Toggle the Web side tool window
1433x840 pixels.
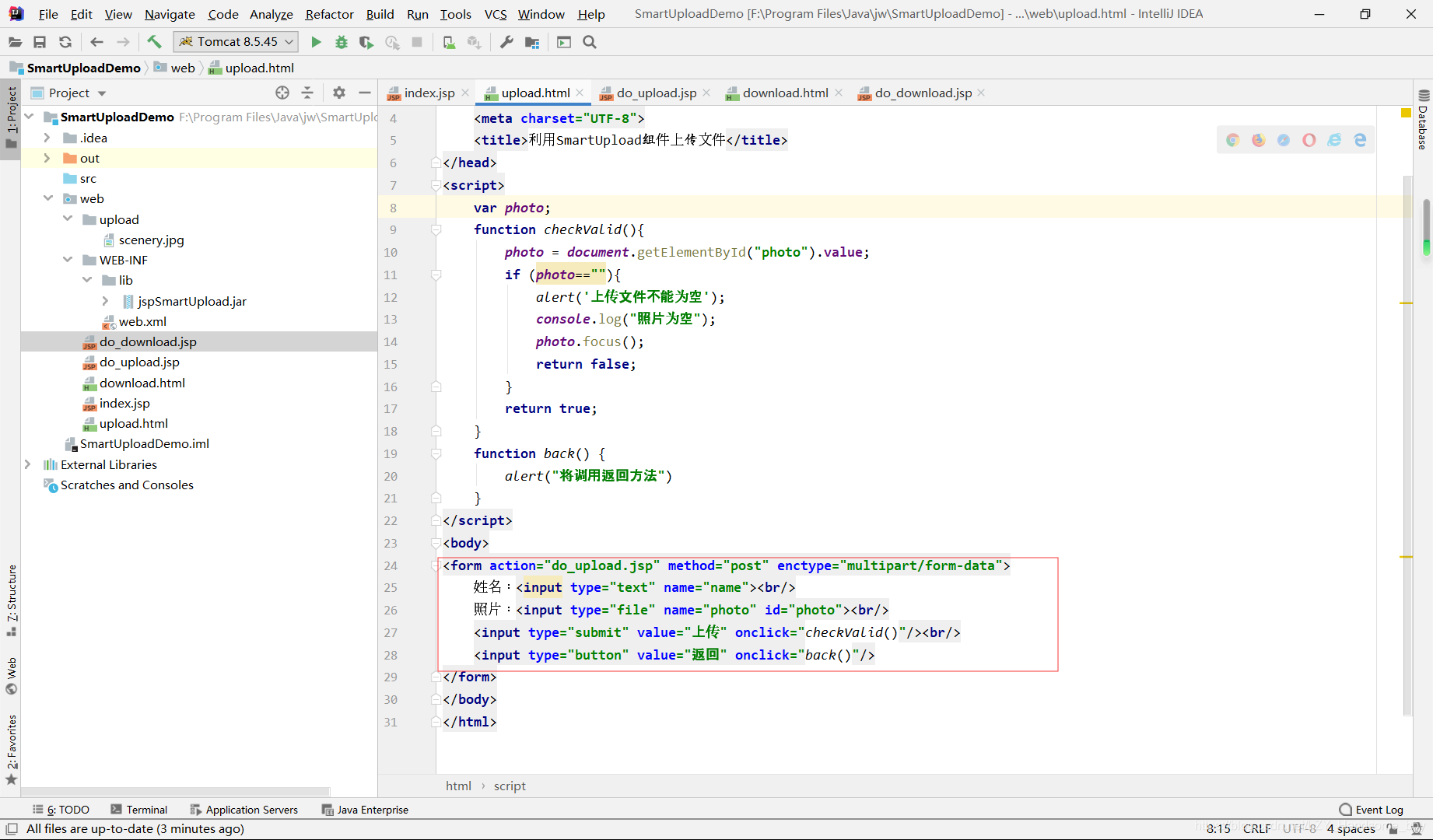click(x=11, y=675)
